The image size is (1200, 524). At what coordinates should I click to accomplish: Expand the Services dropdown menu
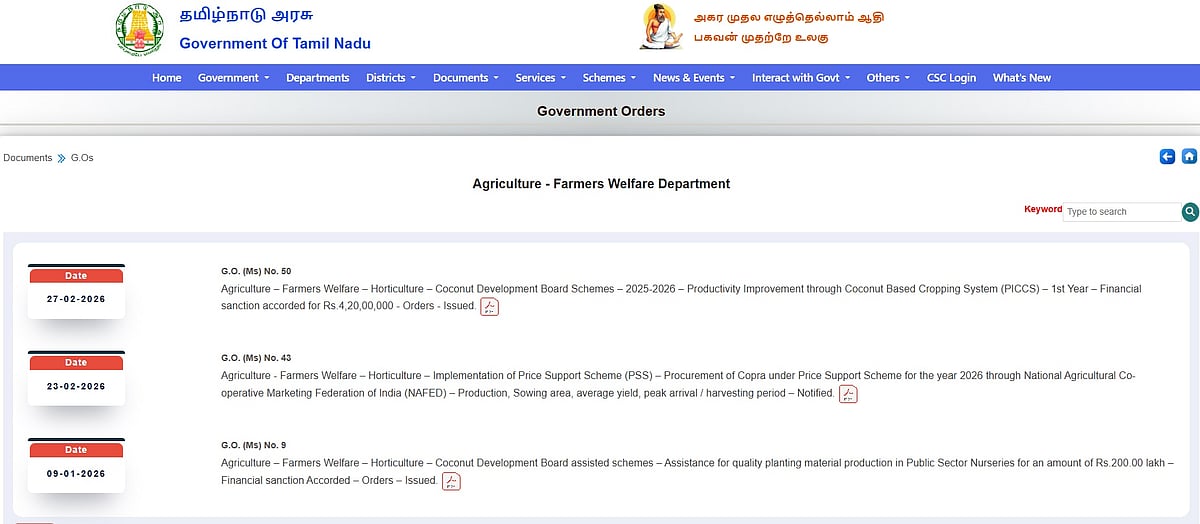coord(540,78)
